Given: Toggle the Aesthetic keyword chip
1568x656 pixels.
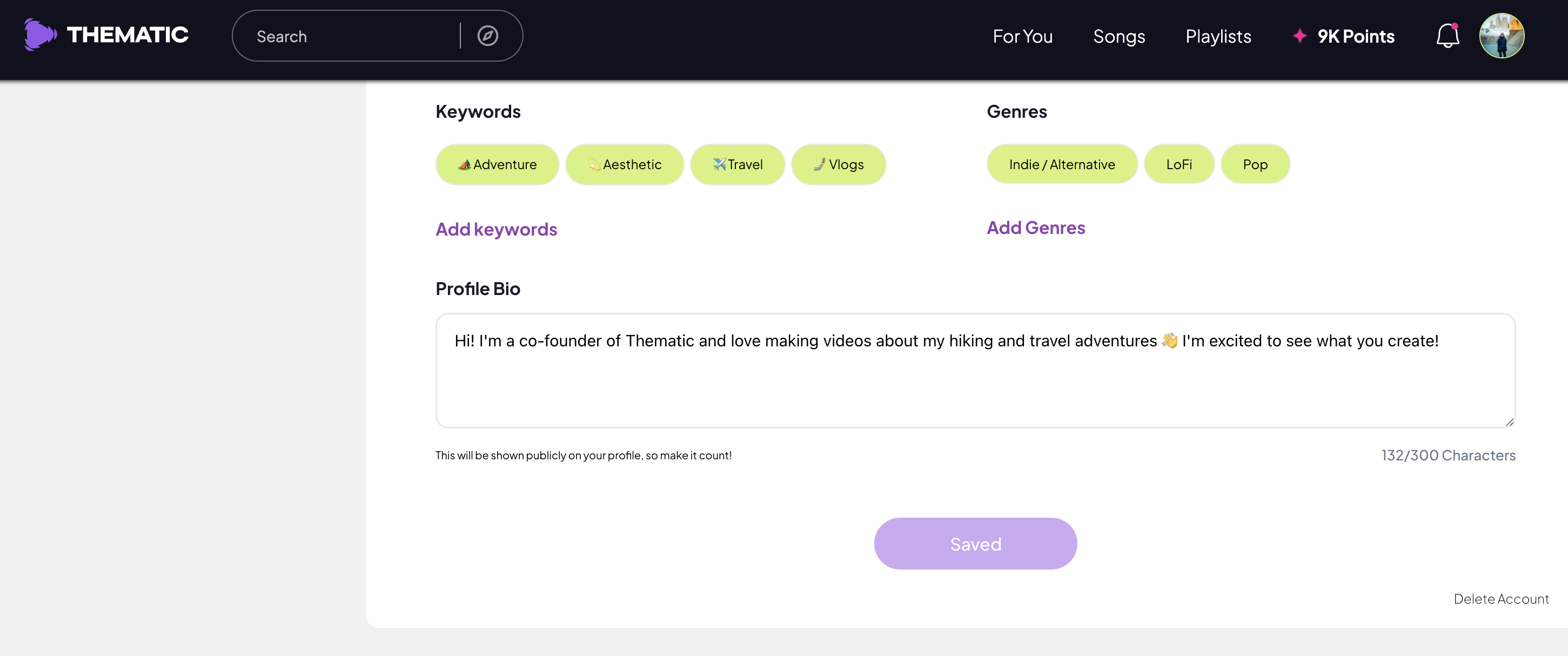Looking at the screenshot, I should [x=625, y=164].
